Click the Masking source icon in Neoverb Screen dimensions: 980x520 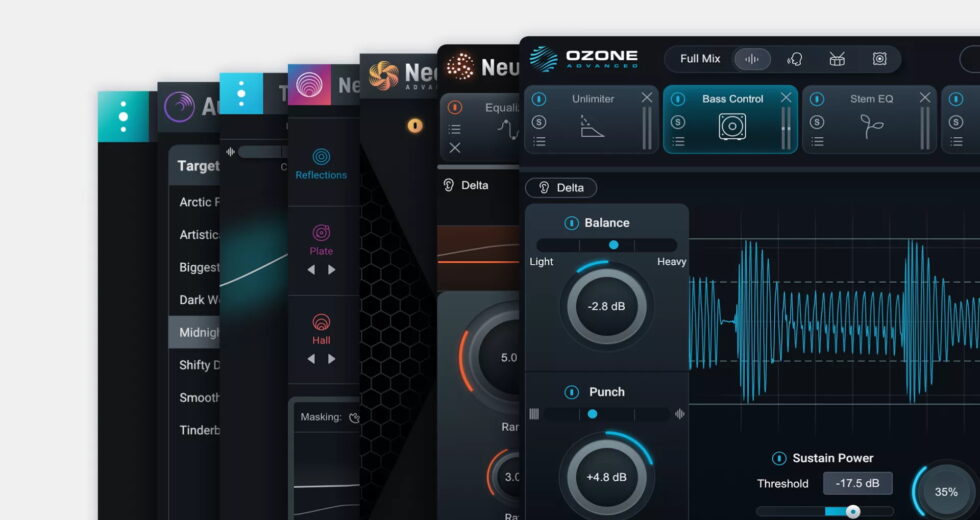pyautogui.click(x=354, y=418)
